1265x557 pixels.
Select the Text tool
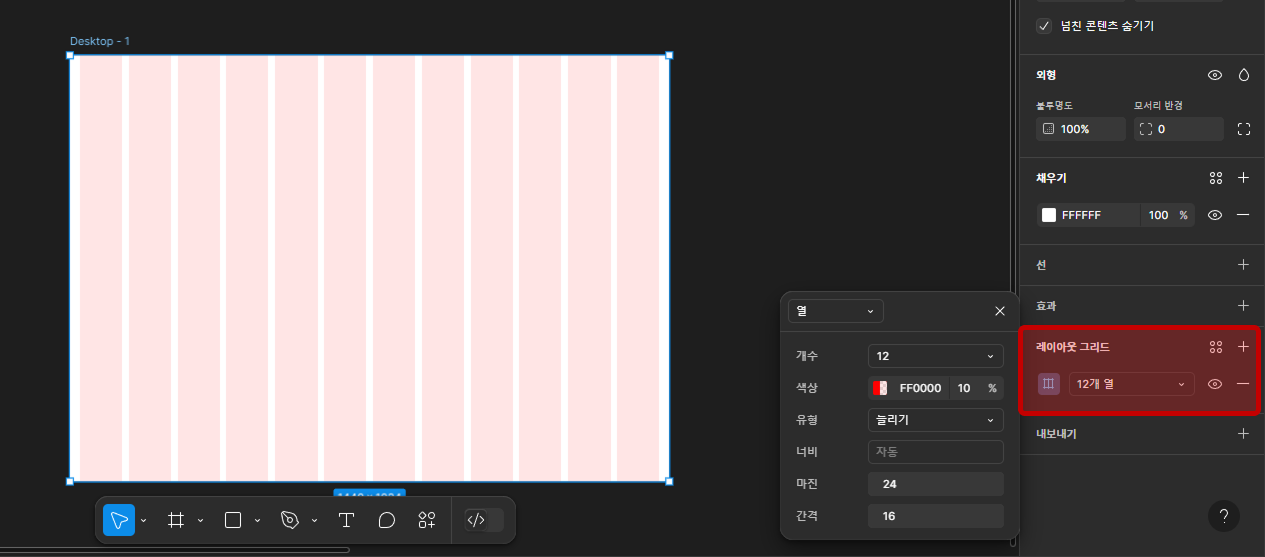(x=346, y=520)
